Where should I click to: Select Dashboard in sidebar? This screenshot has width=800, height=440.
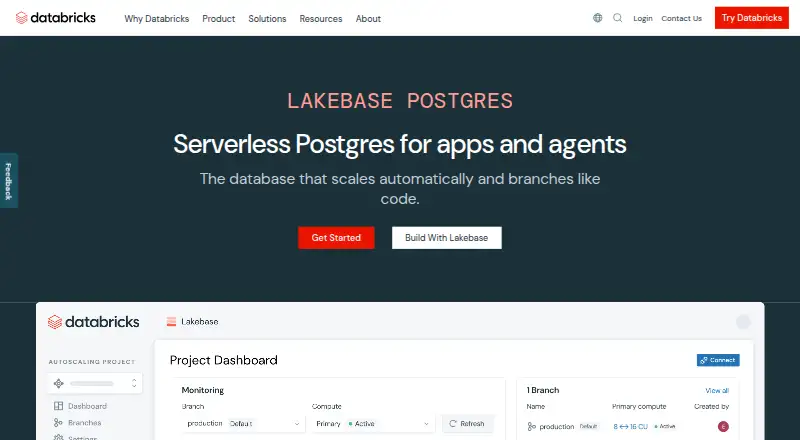coord(87,406)
